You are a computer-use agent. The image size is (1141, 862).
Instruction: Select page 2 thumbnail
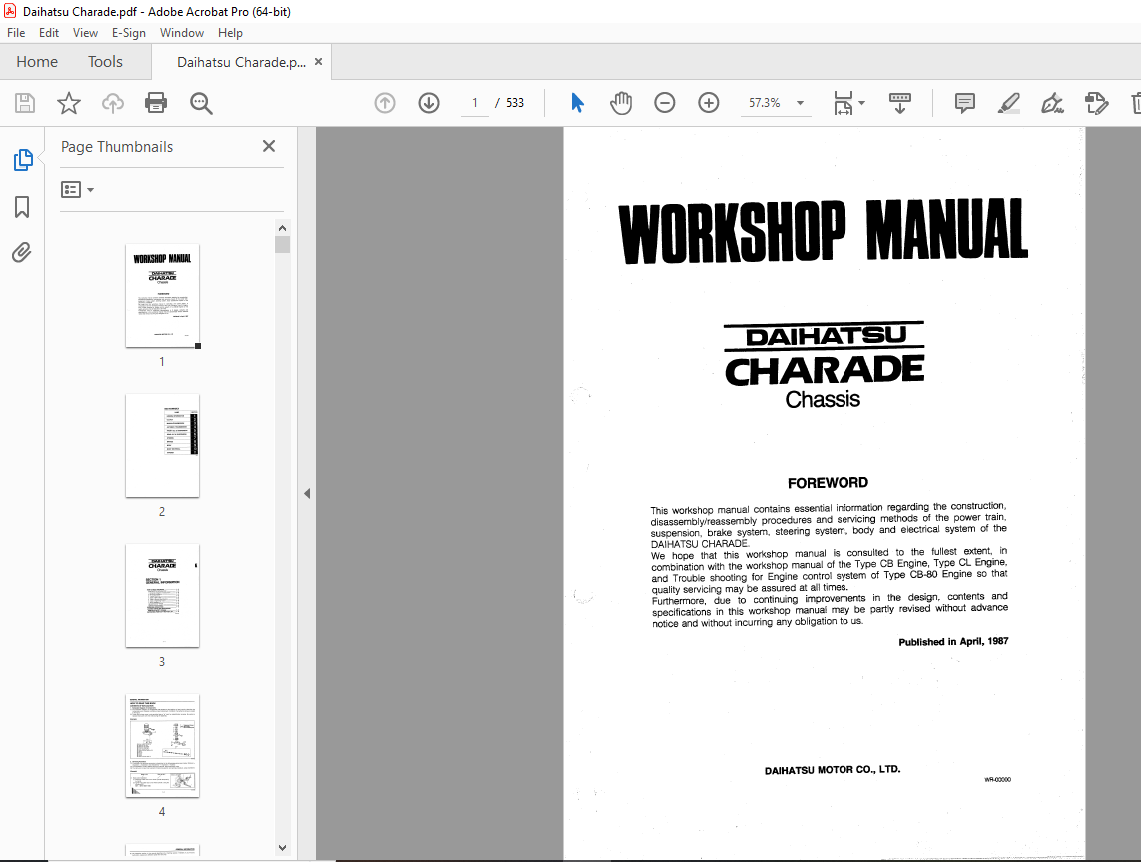click(x=162, y=446)
